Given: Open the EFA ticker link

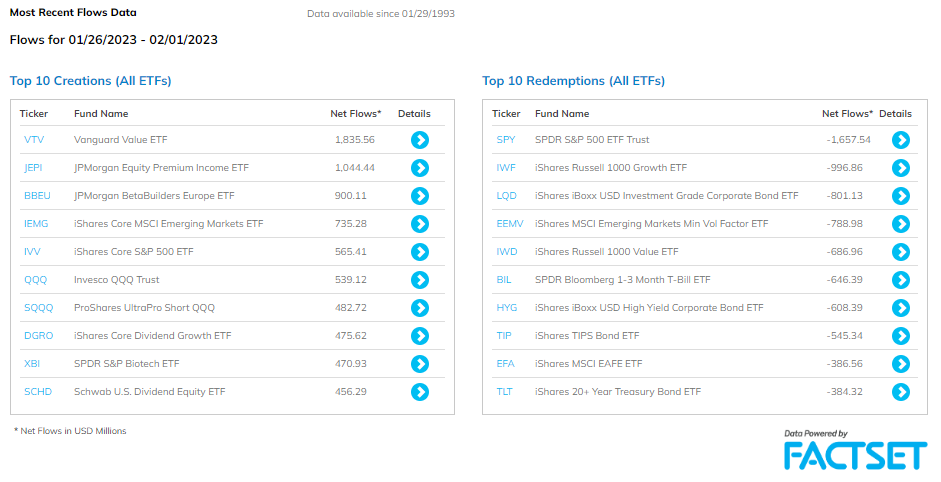Looking at the screenshot, I should coord(505,364).
